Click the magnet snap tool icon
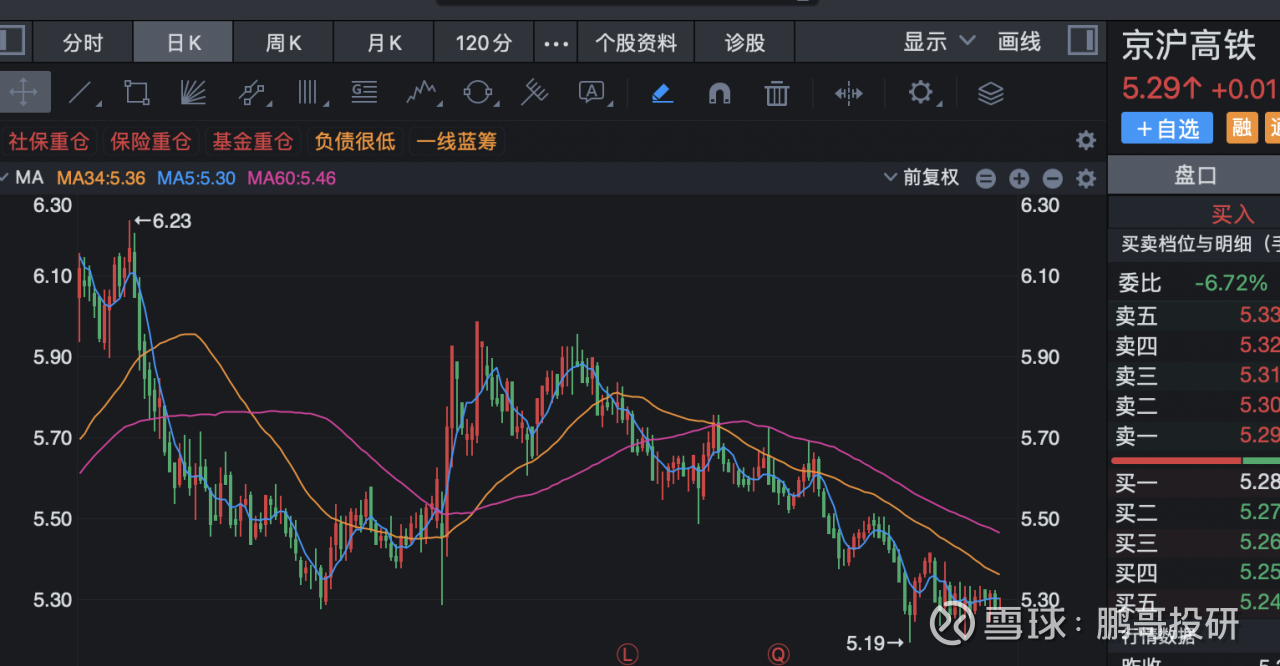1280x666 pixels. (719, 94)
